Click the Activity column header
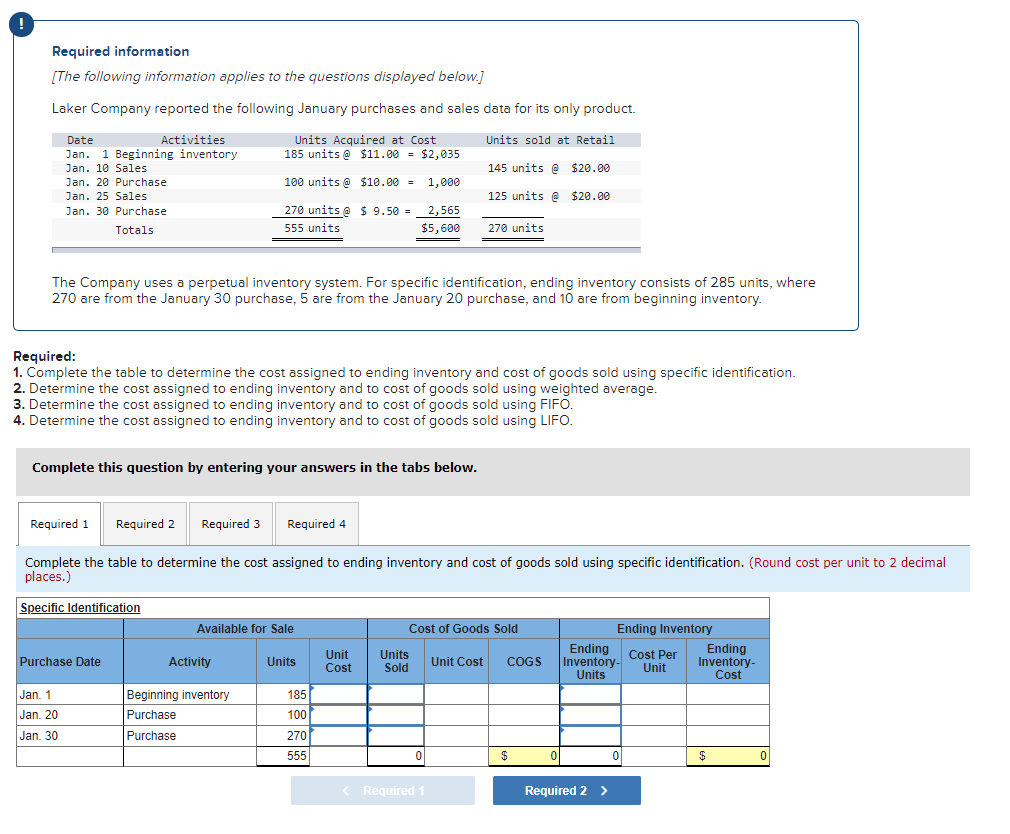The width and height of the screenshot is (1010, 834). (x=189, y=661)
